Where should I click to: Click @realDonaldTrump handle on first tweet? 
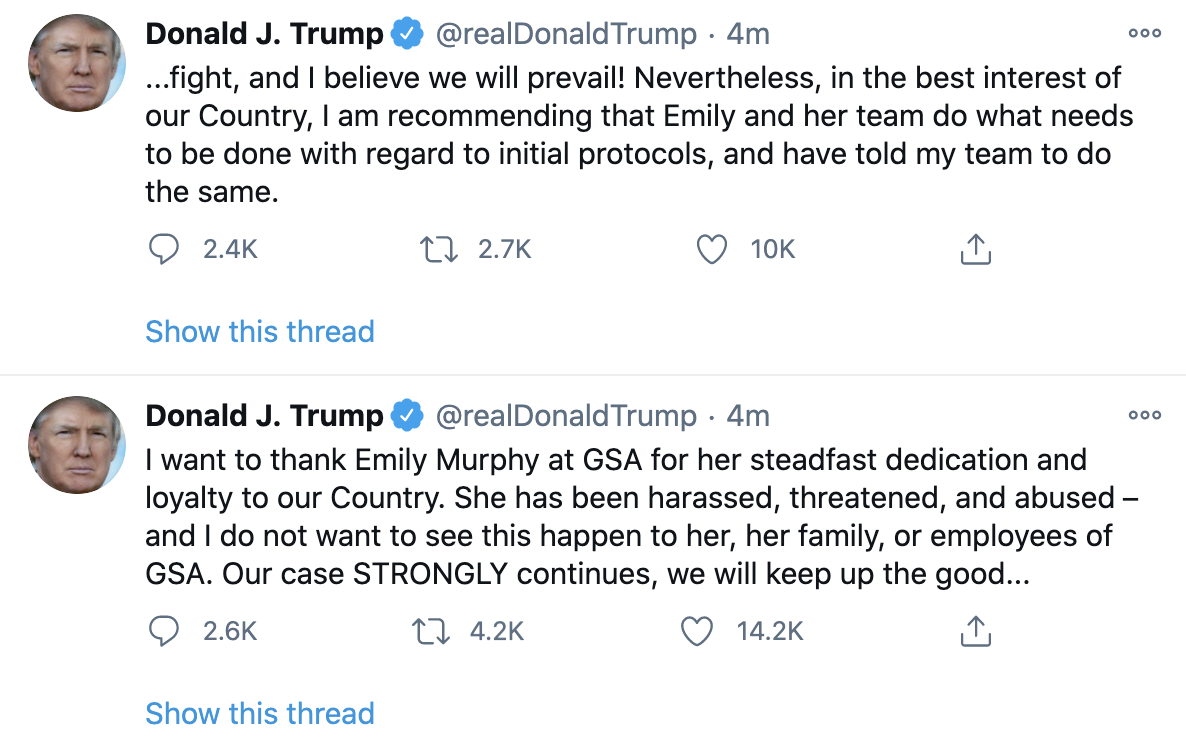click(x=564, y=34)
